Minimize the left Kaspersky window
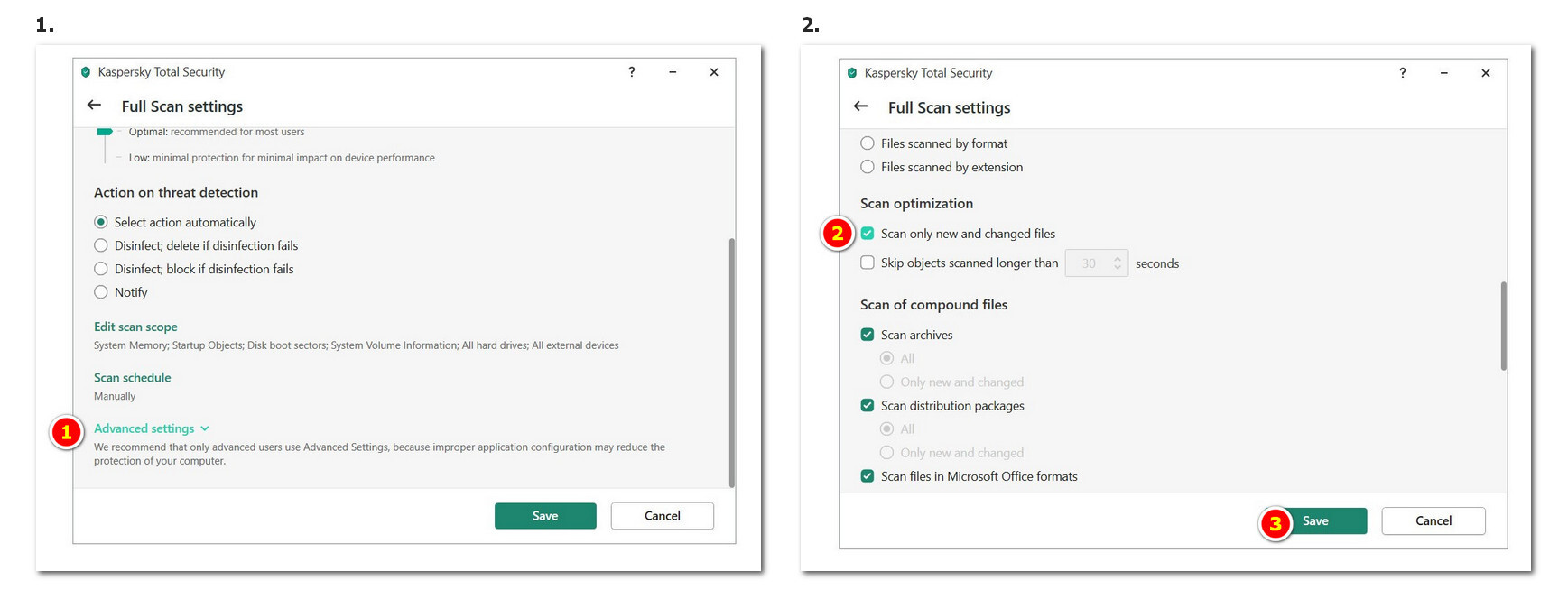Viewport: 1568px width, 608px height. pos(673,72)
